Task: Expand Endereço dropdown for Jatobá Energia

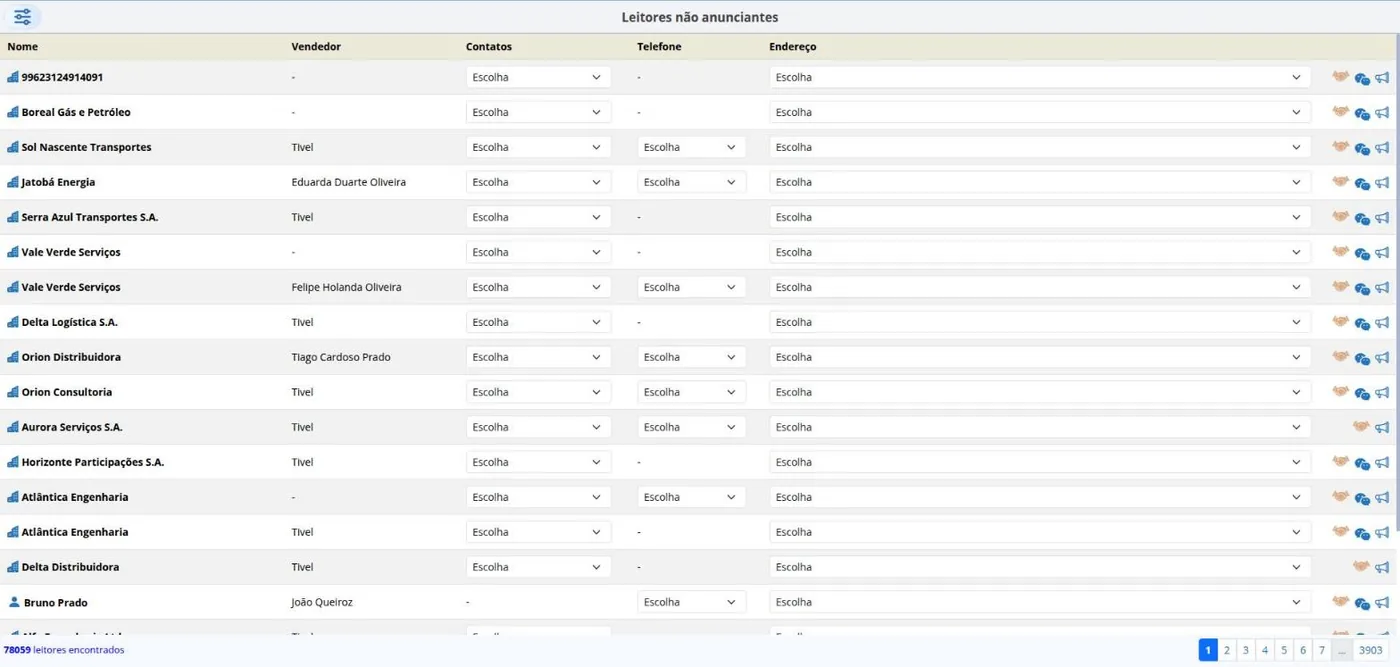Action: pyautogui.click(x=1040, y=182)
